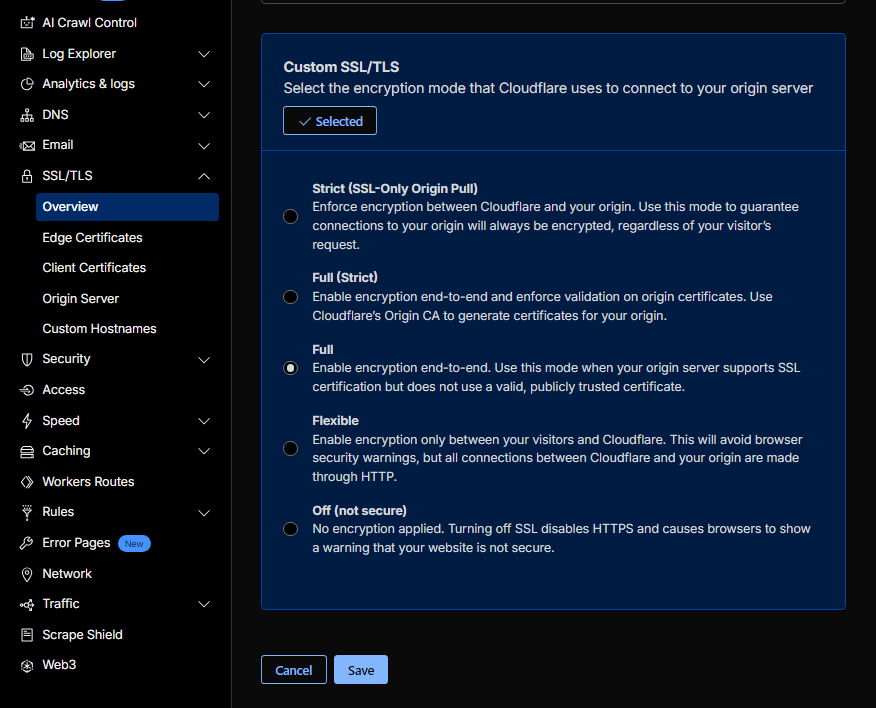Expand the Caching section
This screenshot has width=876, height=708.
tap(204, 451)
